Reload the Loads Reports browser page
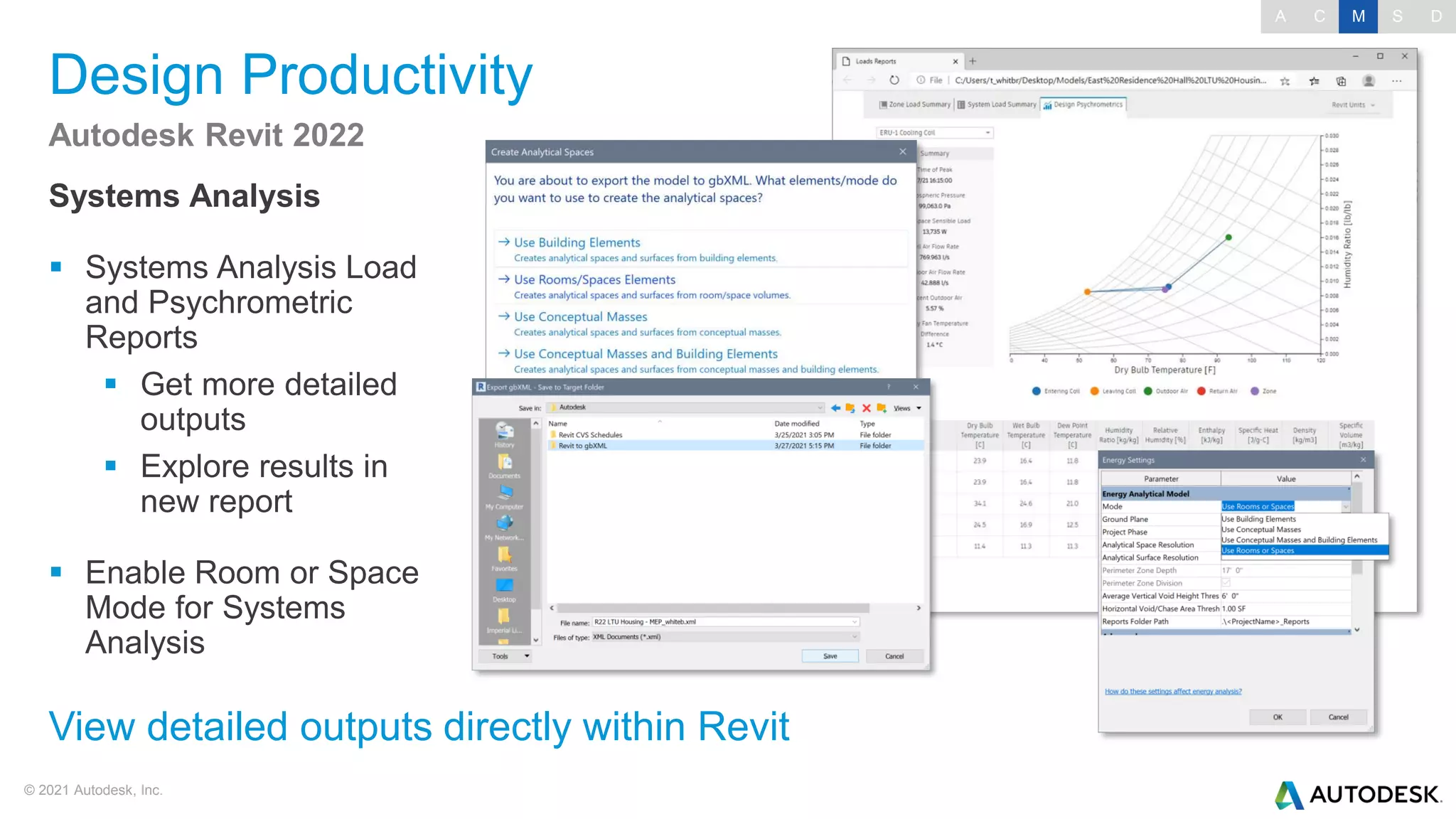The width and height of the screenshot is (1456, 819). click(x=894, y=80)
